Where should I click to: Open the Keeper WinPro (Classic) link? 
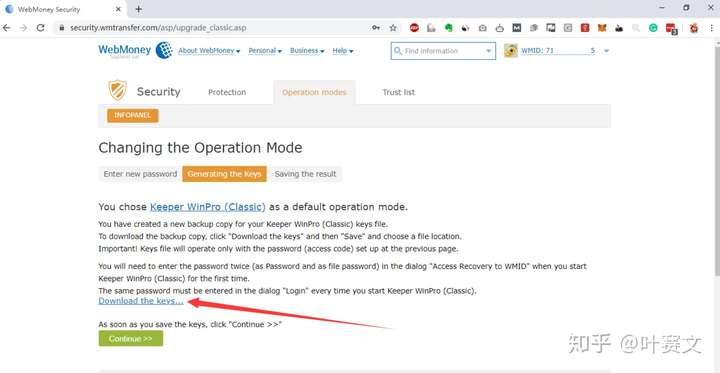(x=208, y=207)
